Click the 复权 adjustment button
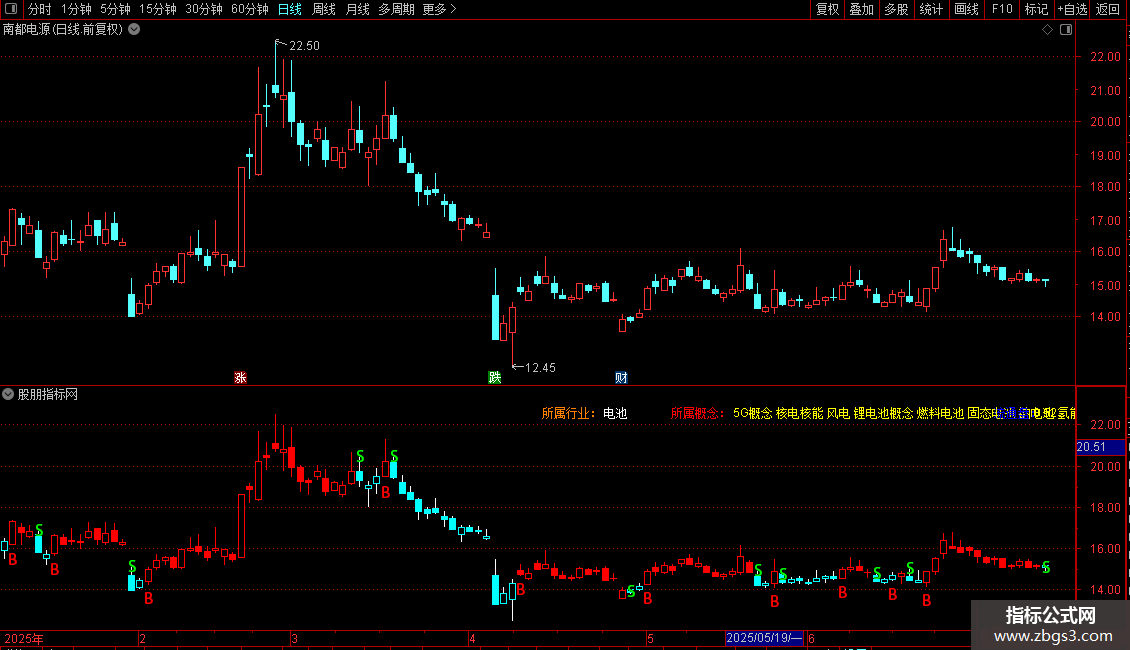 (x=827, y=9)
